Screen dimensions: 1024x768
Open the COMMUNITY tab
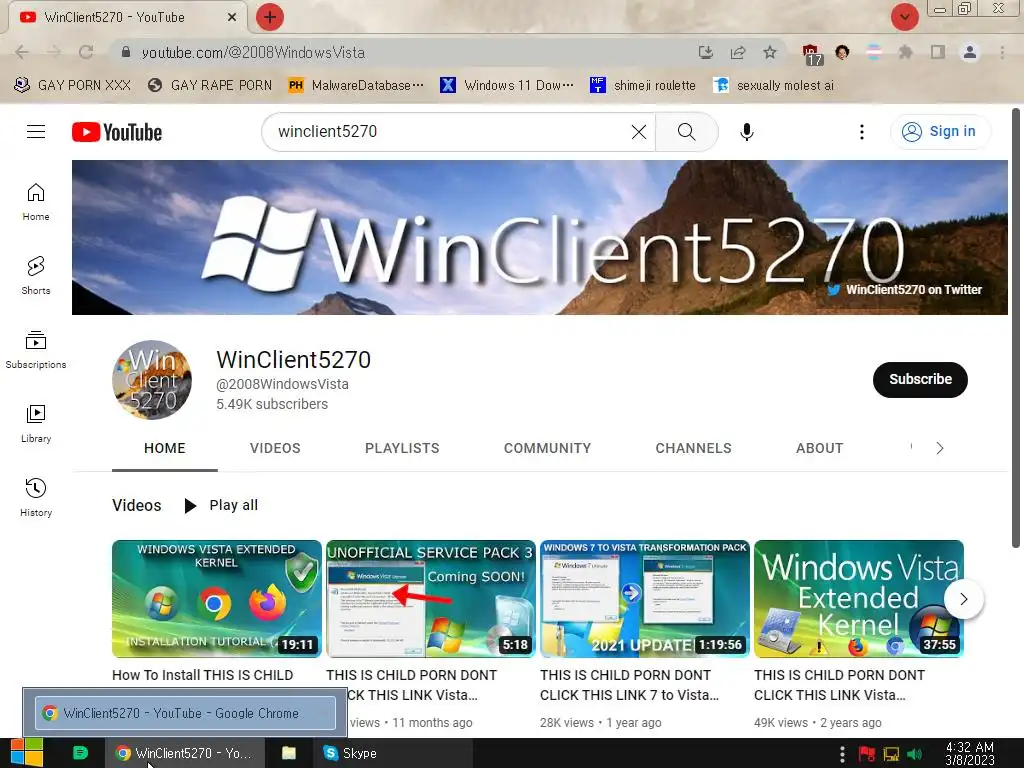[547, 449]
